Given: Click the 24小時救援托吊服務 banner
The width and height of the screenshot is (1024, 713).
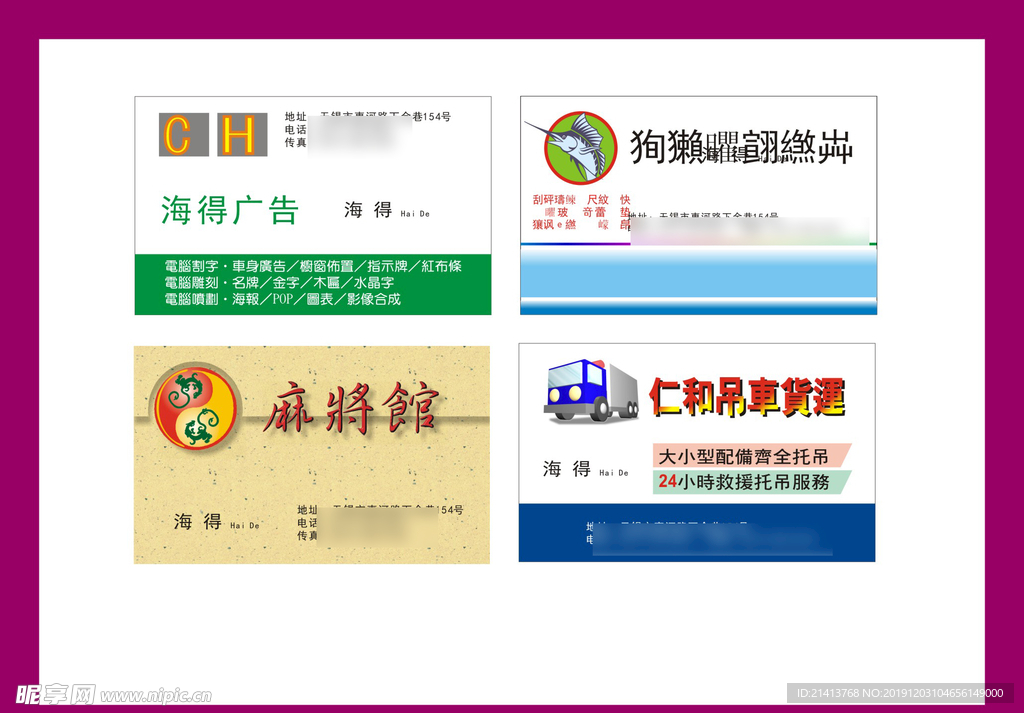Looking at the screenshot, I should click(x=749, y=482).
